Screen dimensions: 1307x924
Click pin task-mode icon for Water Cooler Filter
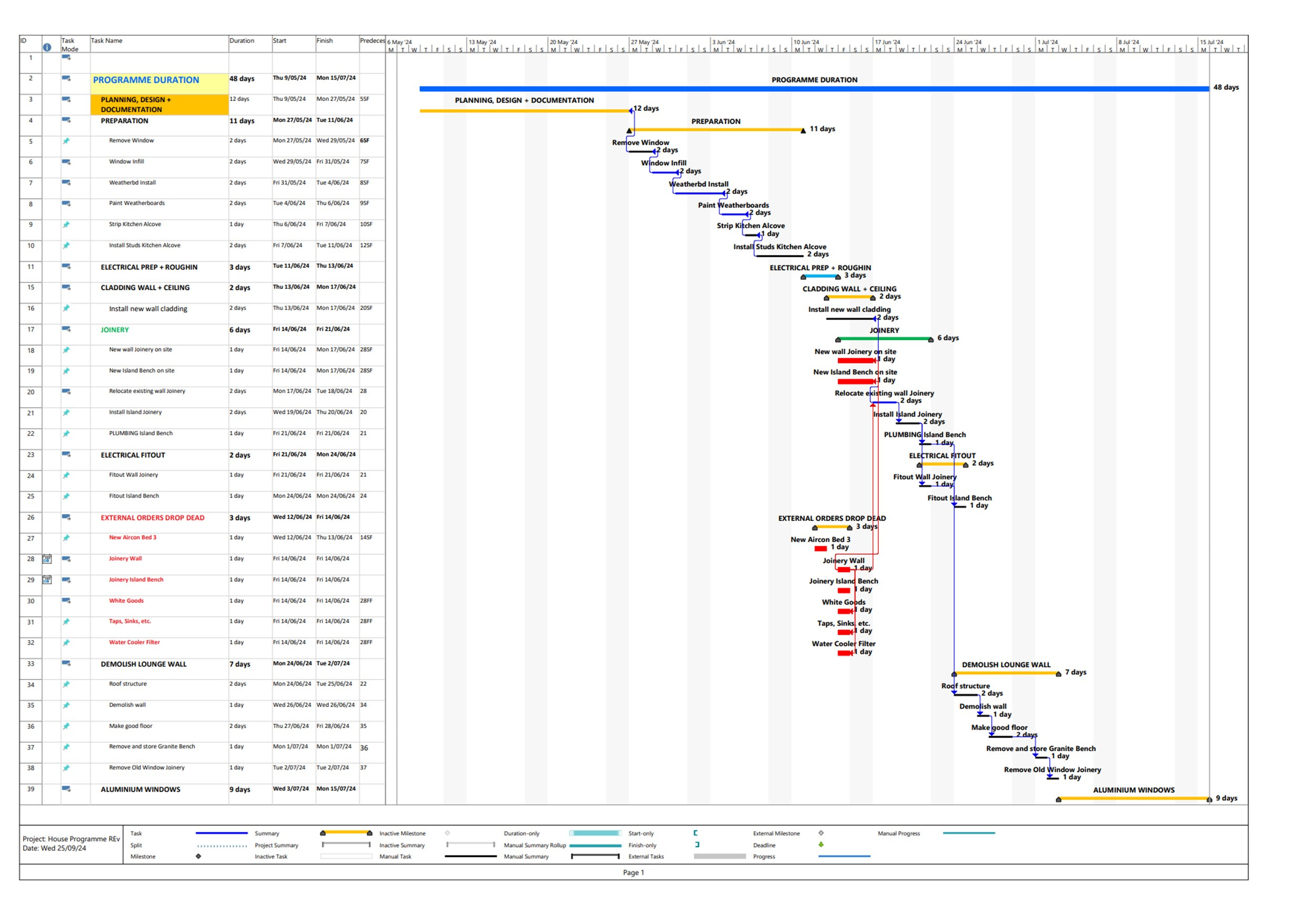click(66, 643)
